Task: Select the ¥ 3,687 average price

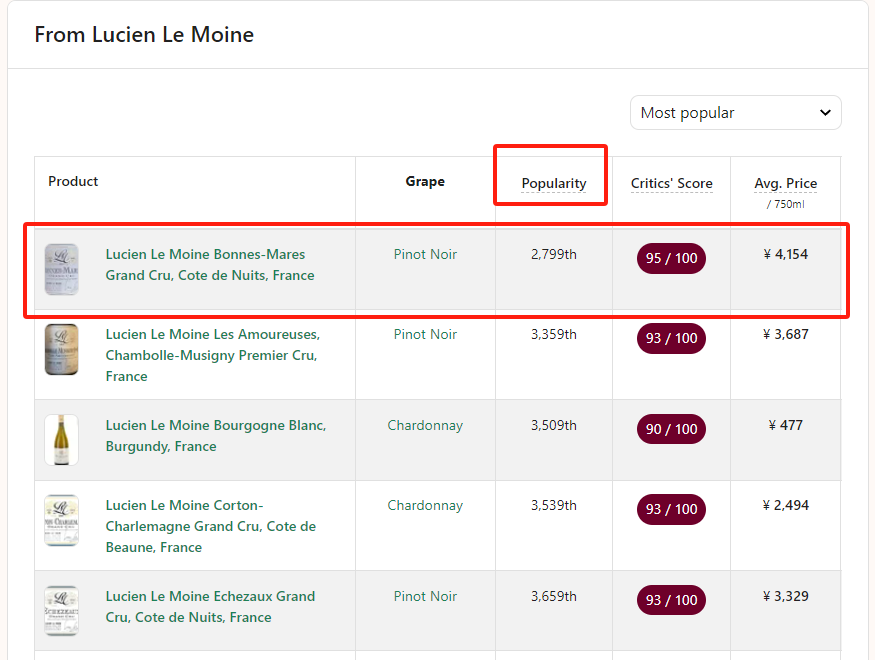Action: (x=786, y=334)
